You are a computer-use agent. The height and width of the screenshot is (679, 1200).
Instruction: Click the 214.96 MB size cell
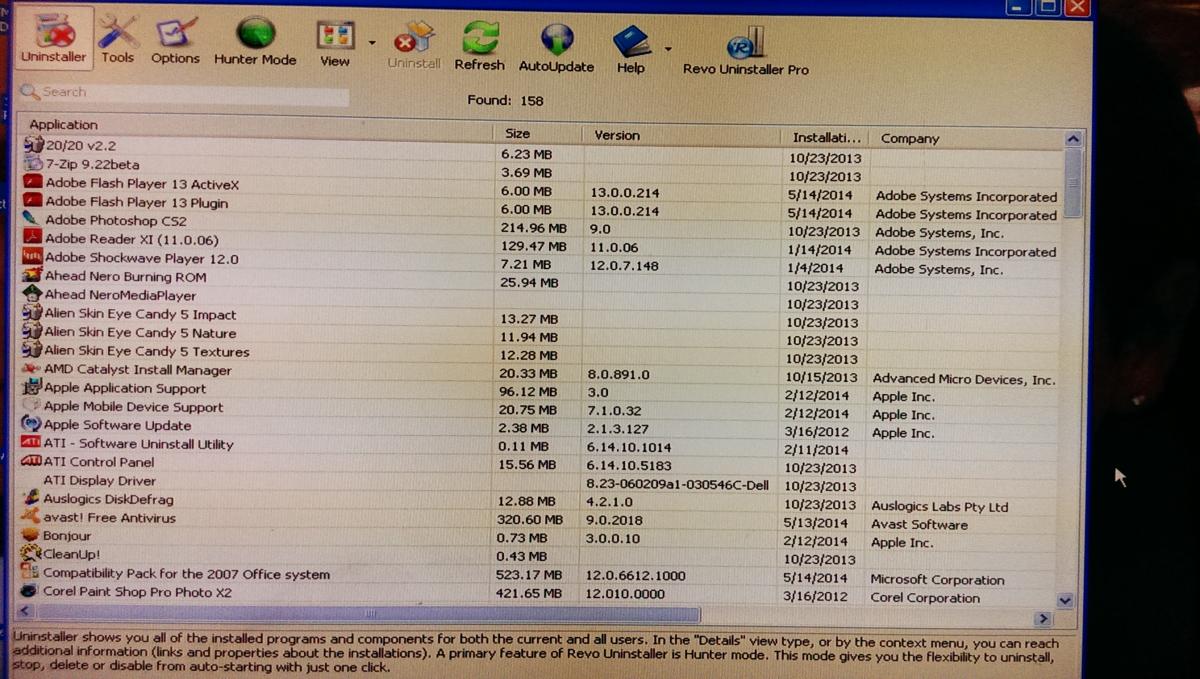pyautogui.click(x=534, y=228)
